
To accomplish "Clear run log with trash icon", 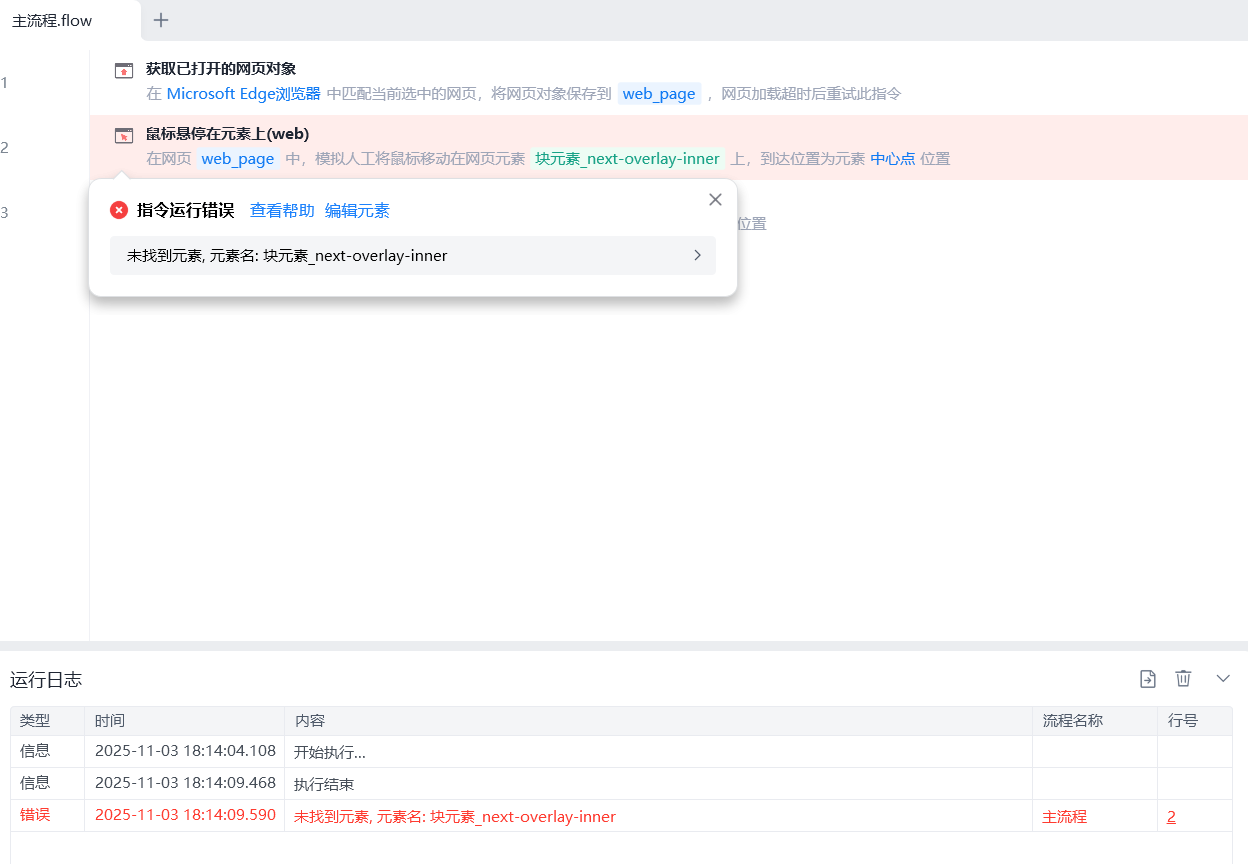I will coord(1183,679).
